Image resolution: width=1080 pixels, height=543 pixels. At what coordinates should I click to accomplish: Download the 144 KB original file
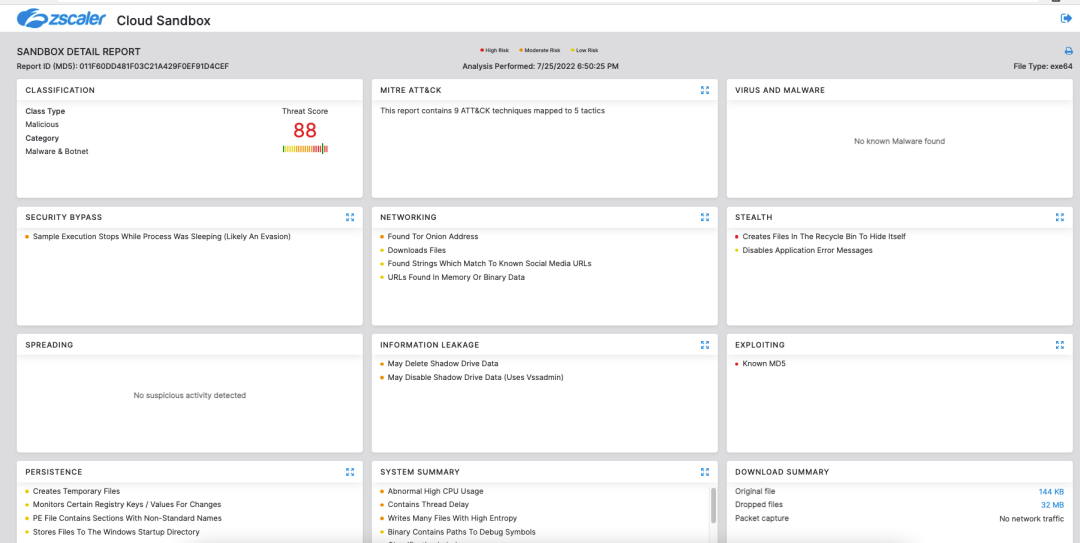1051,492
